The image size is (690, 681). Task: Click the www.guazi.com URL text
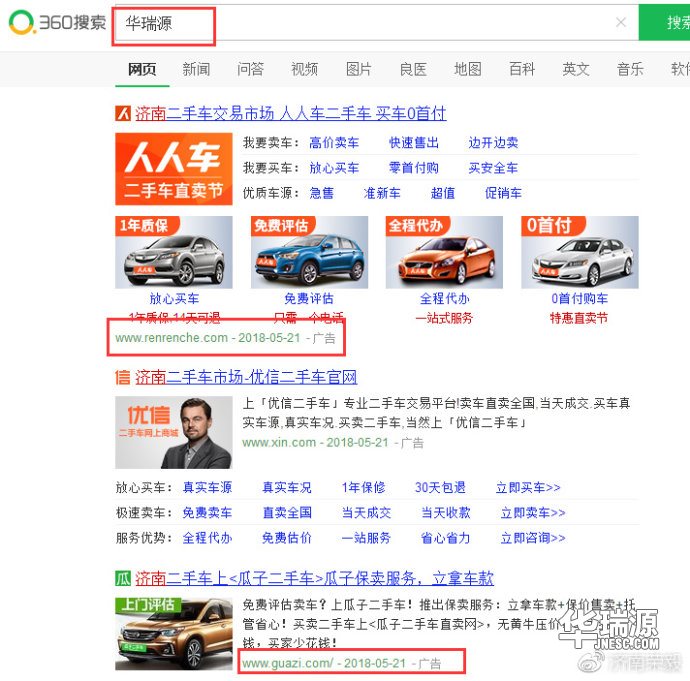tap(288, 663)
